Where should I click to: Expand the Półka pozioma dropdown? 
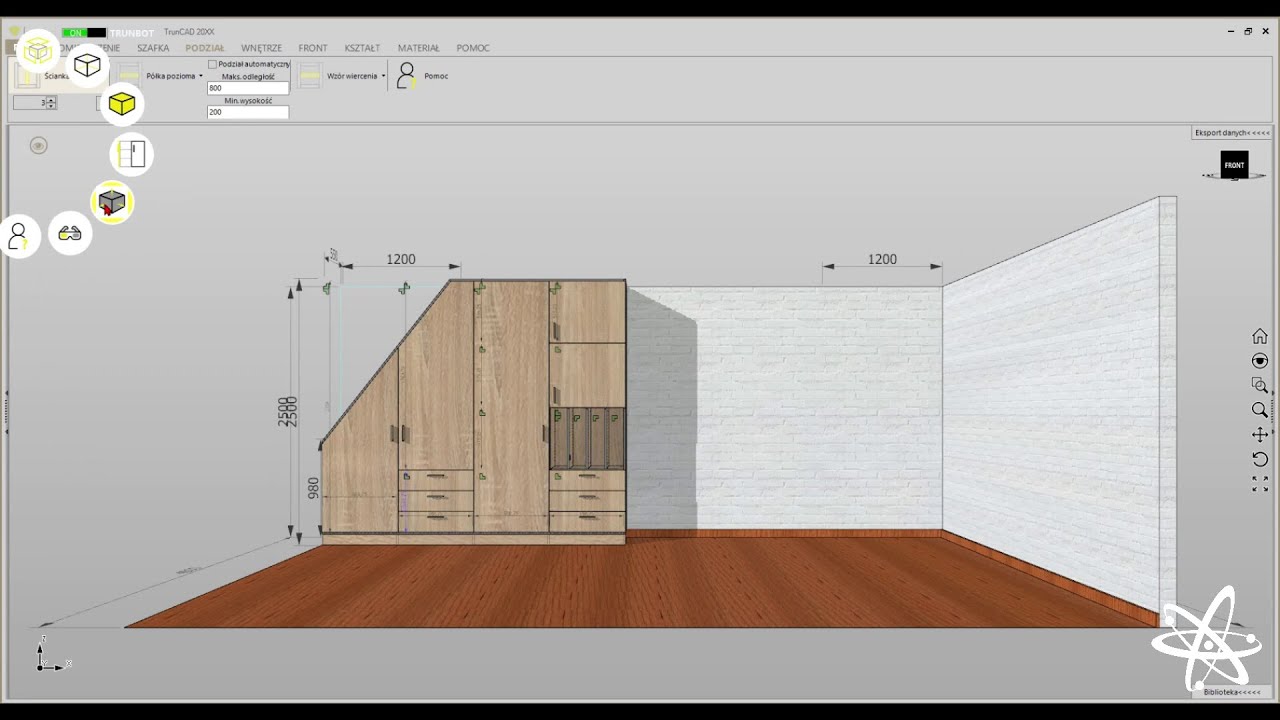pos(200,76)
